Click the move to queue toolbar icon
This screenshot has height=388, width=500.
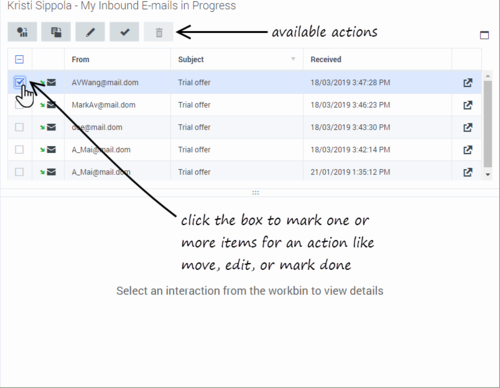click(22, 32)
